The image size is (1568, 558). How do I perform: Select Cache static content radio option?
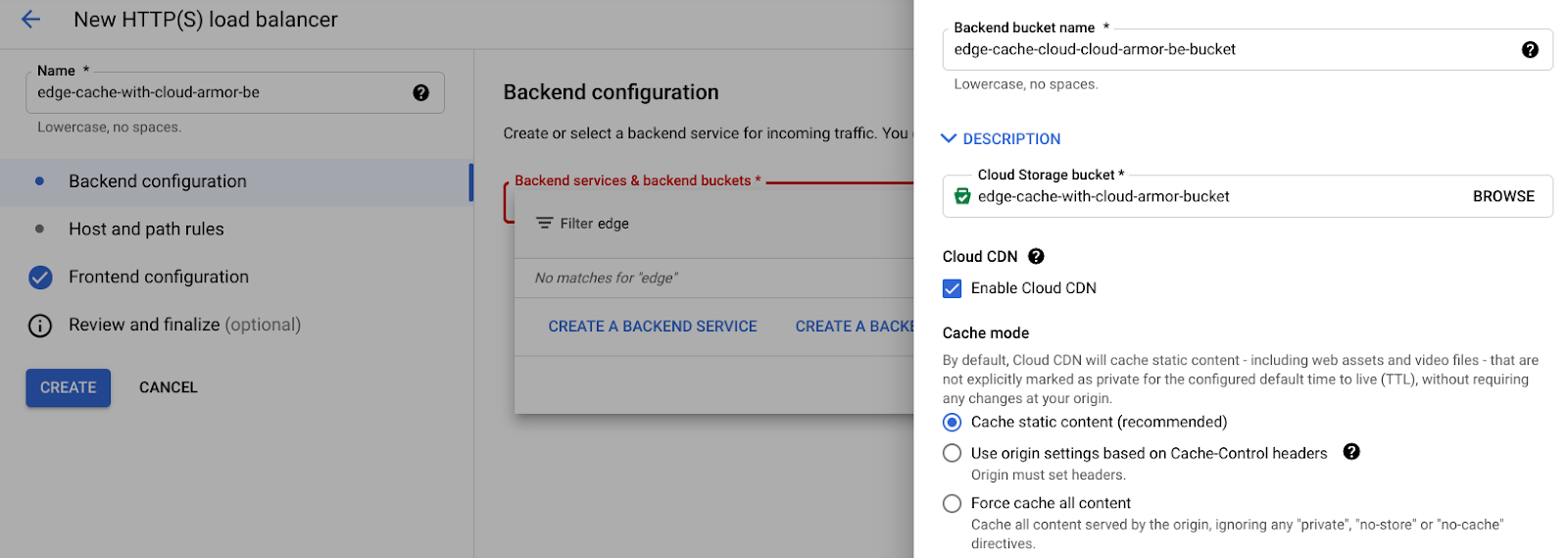[x=952, y=423]
